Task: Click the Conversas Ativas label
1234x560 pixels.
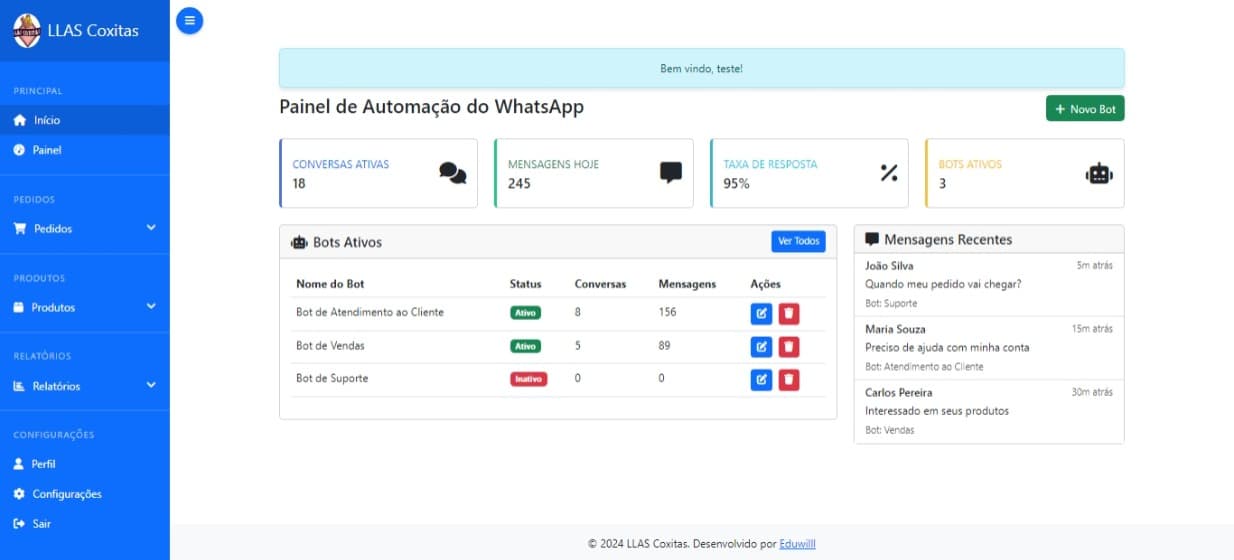Action: (341, 164)
